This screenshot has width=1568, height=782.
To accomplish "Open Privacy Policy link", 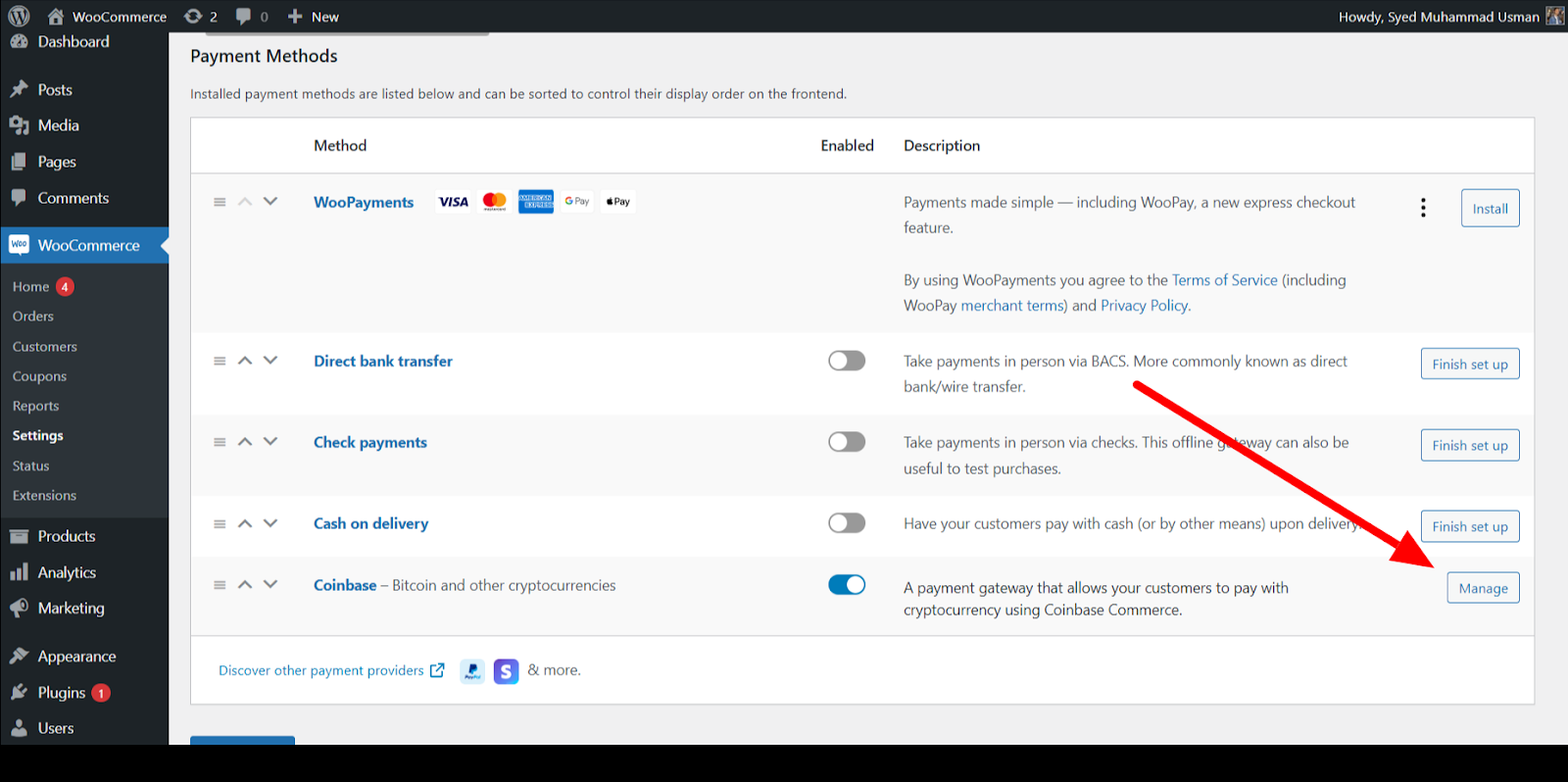I will click(1144, 306).
